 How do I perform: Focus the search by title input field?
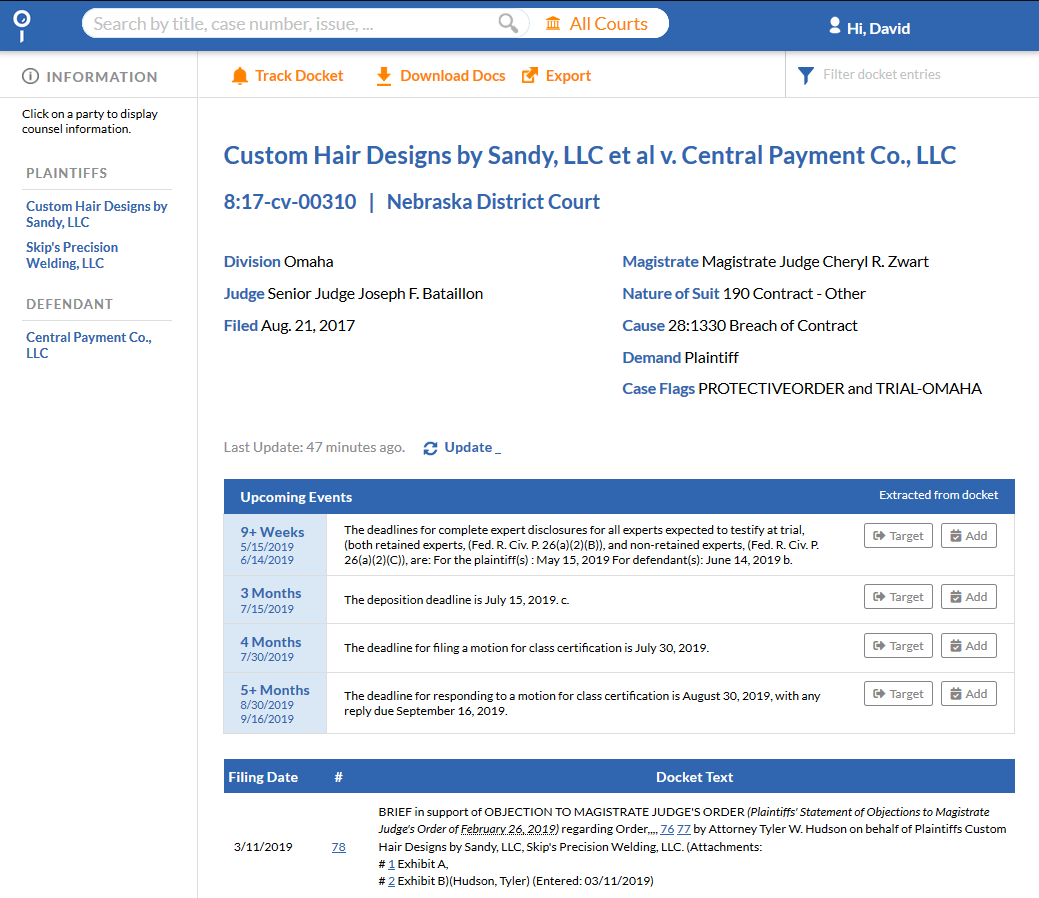click(x=290, y=24)
